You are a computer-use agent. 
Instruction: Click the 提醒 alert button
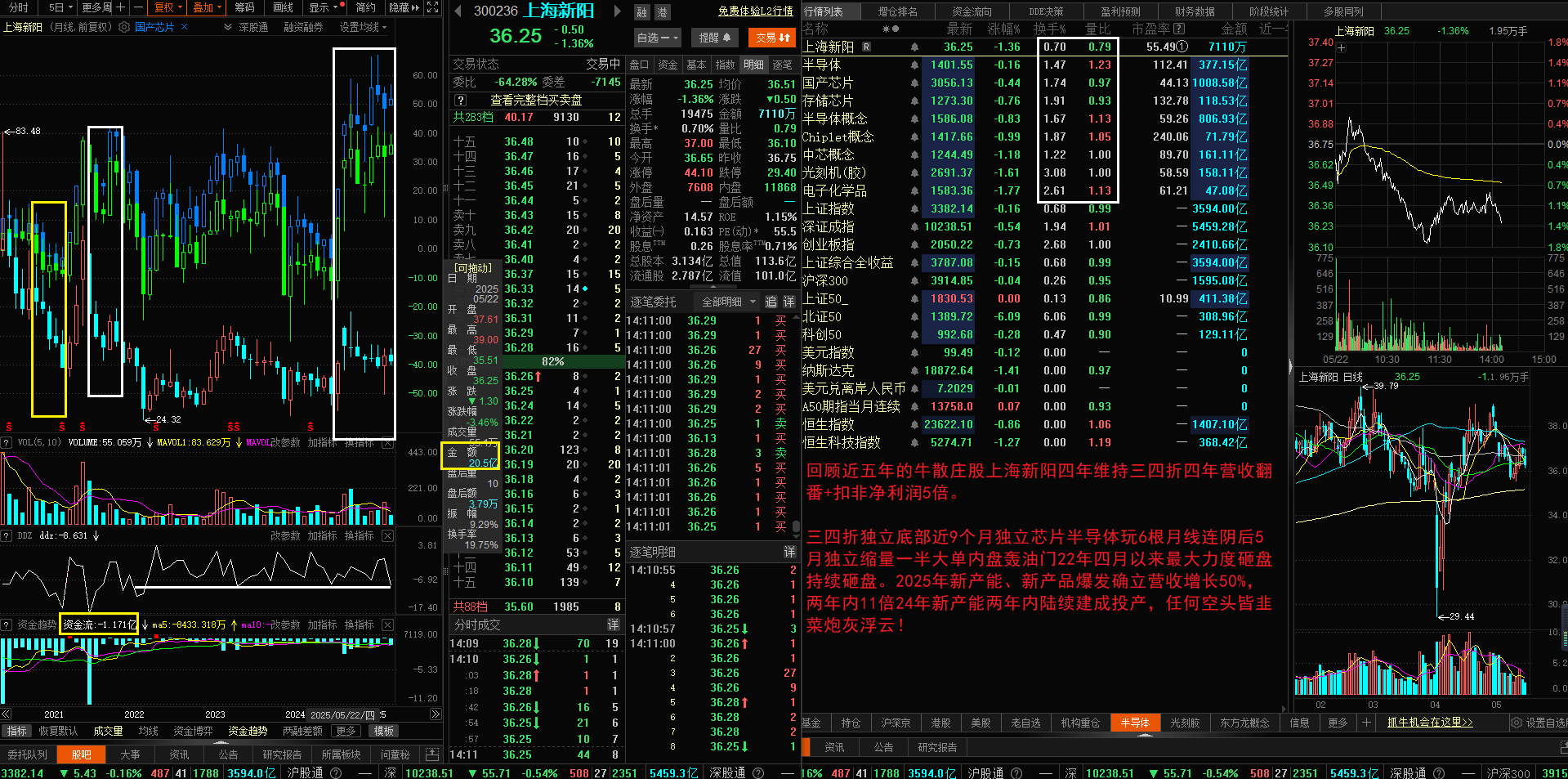[x=715, y=38]
